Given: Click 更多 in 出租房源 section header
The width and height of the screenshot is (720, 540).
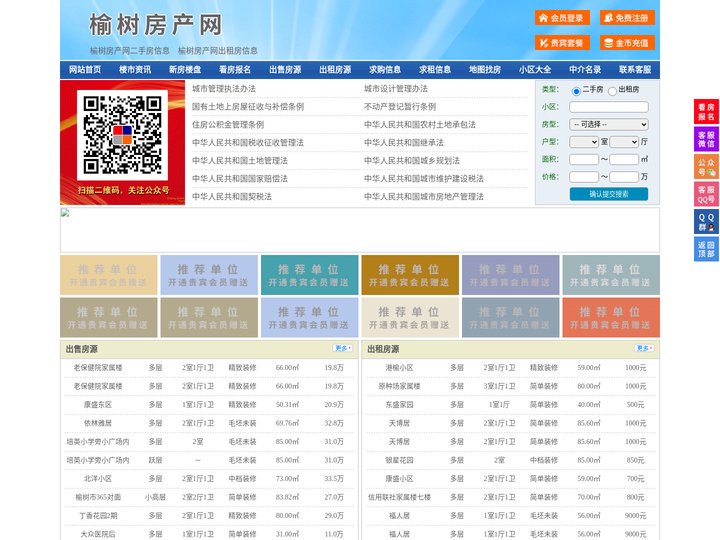Looking at the screenshot, I should coord(644,349).
